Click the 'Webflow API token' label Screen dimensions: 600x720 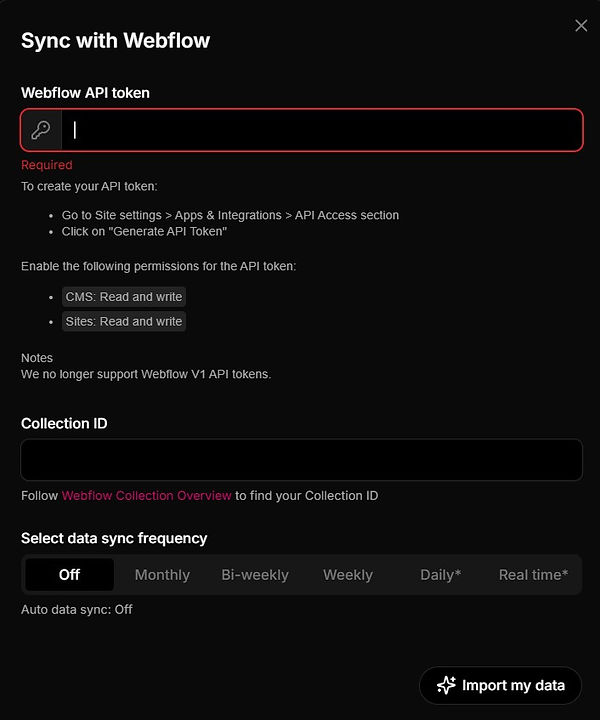click(x=85, y=93)
